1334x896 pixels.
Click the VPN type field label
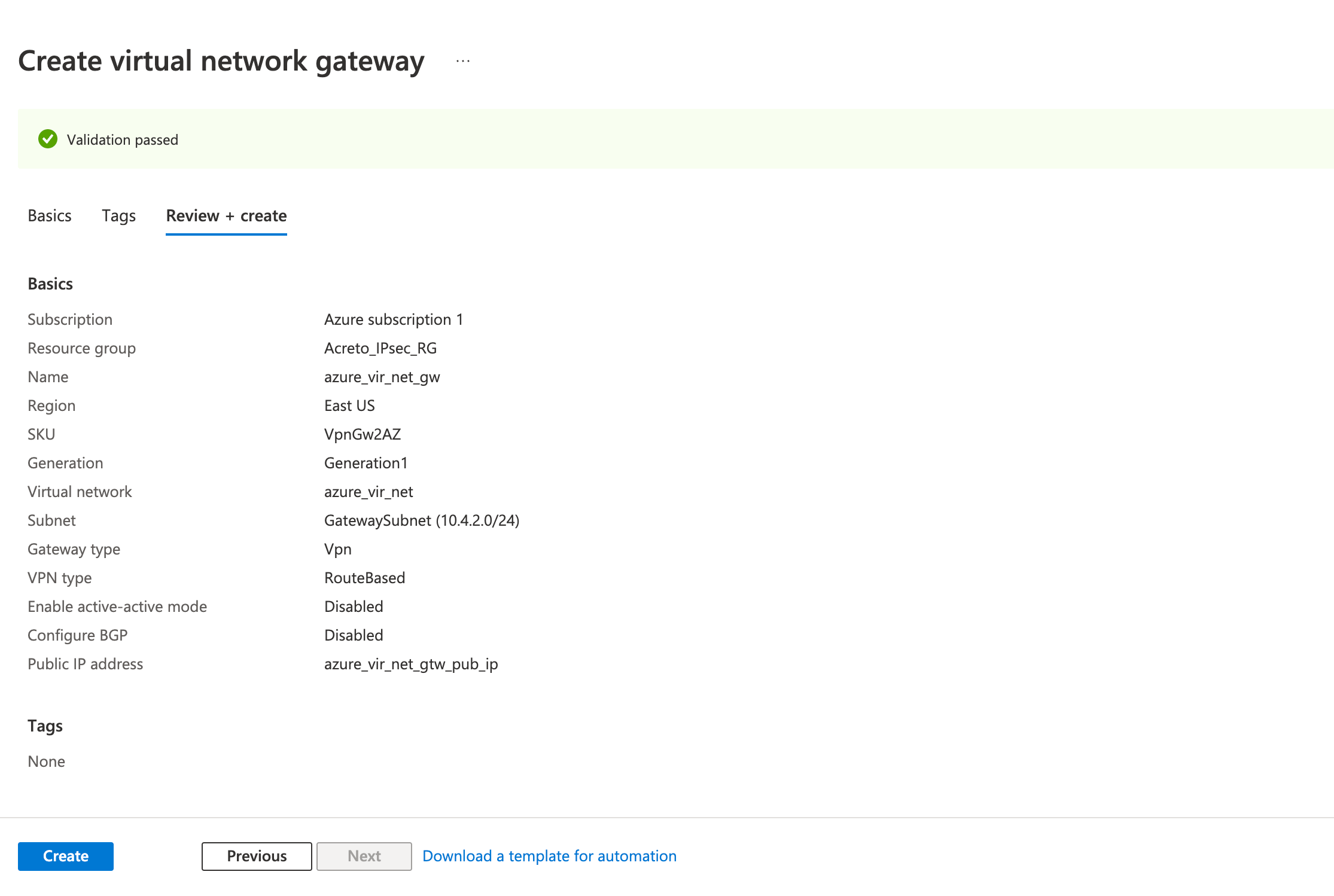[x=59, y=578]
